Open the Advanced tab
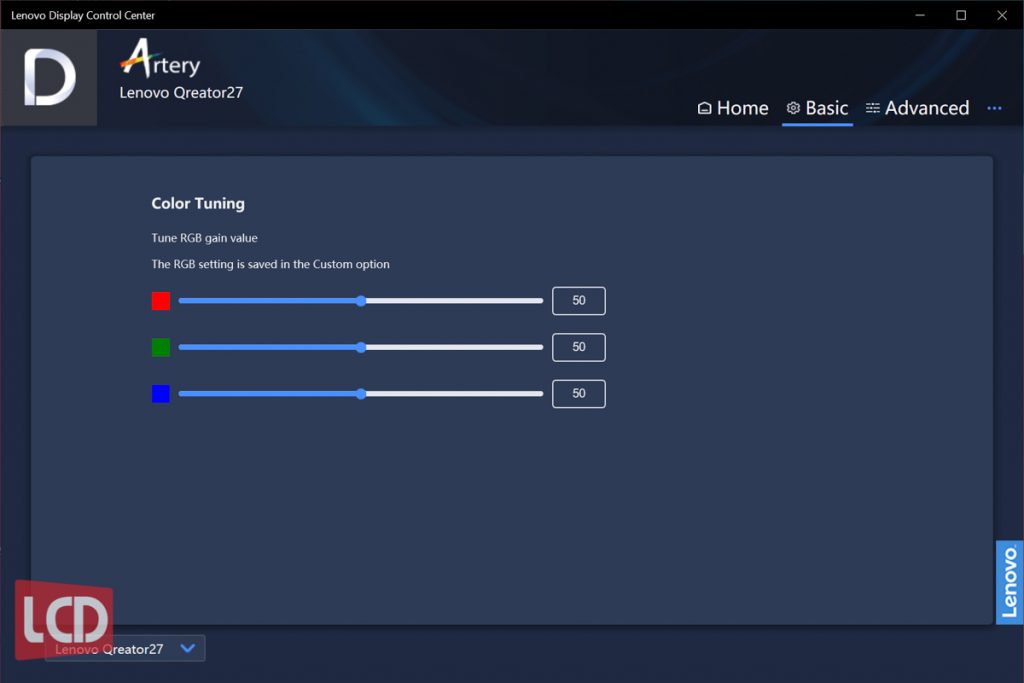1024x683 pixels. click(917, 108)
